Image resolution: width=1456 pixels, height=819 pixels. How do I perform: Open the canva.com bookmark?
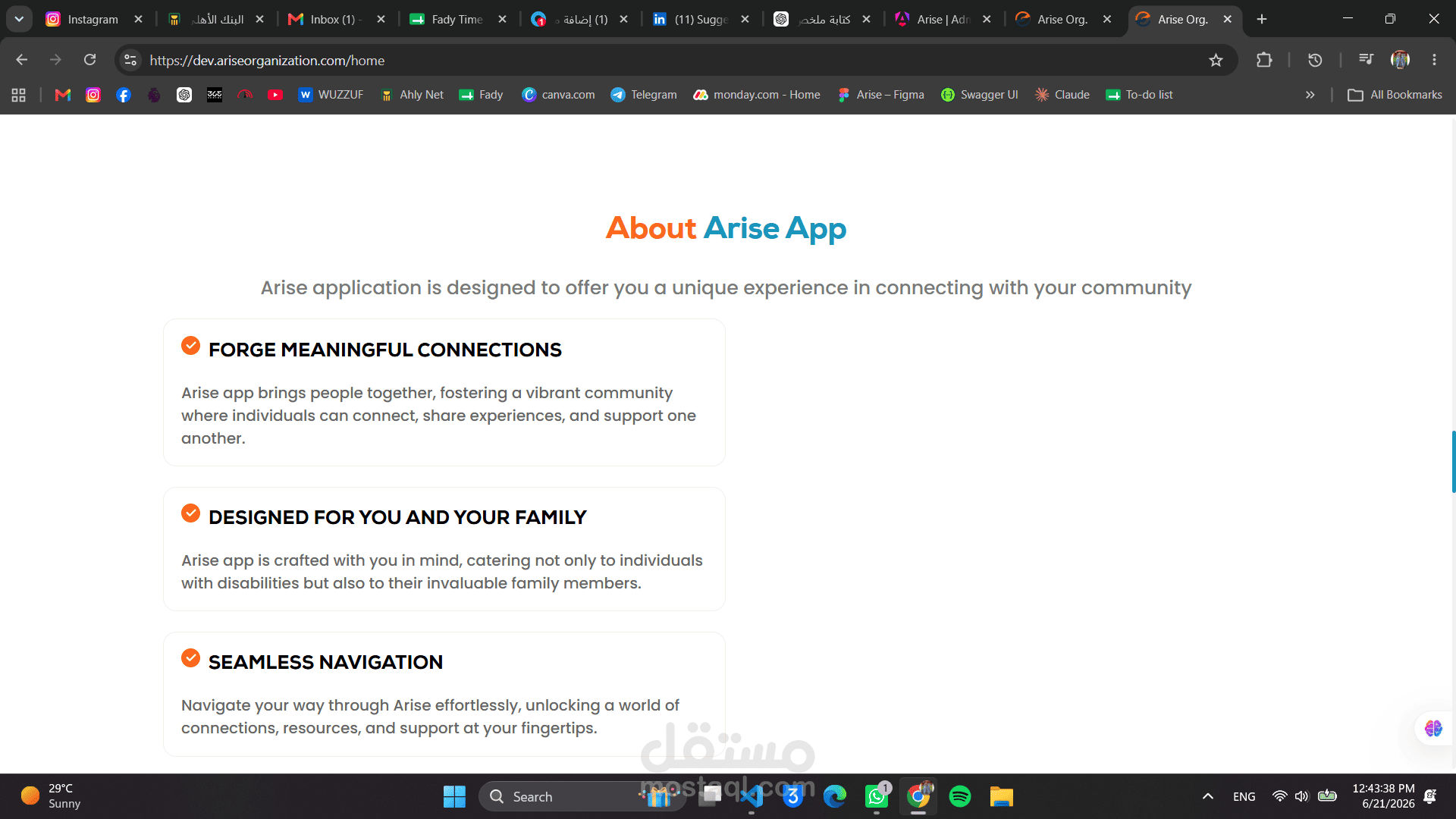(559, 95)
